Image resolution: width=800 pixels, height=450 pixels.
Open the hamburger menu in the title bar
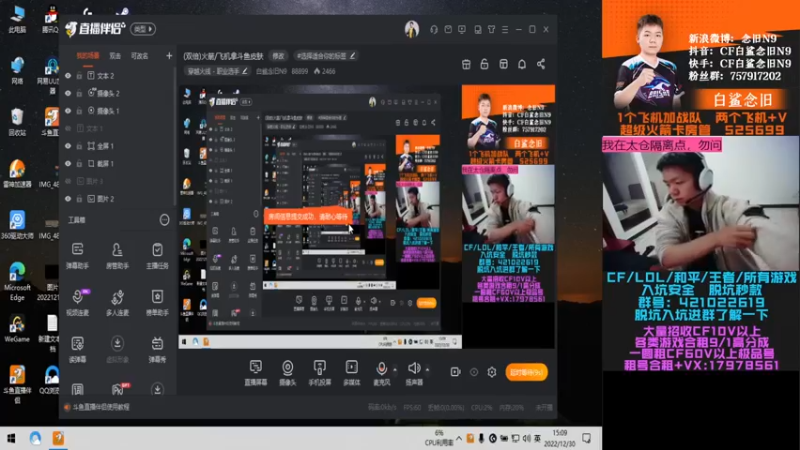coord(505,30)
